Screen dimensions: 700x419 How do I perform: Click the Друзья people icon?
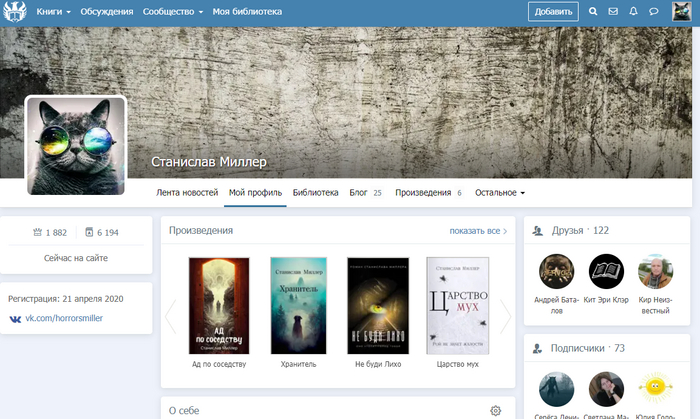[538, 231]
